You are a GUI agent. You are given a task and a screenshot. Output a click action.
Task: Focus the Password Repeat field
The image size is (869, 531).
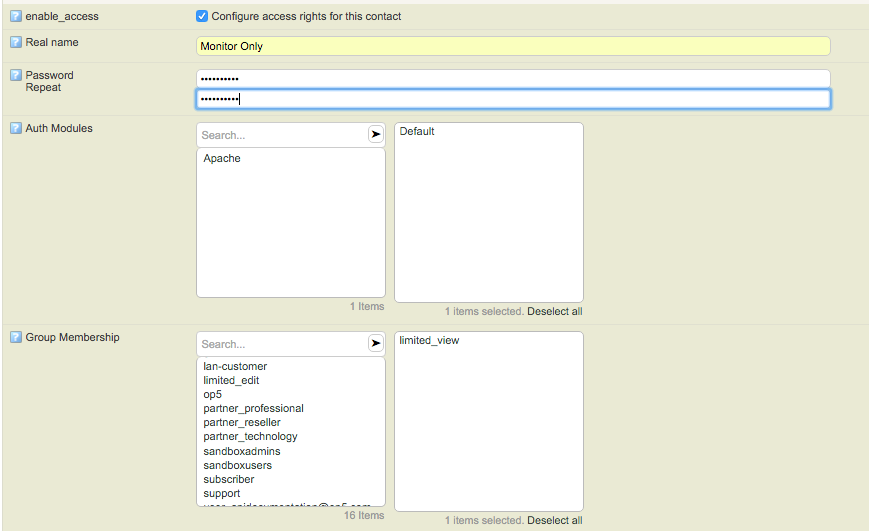(513, 99)
